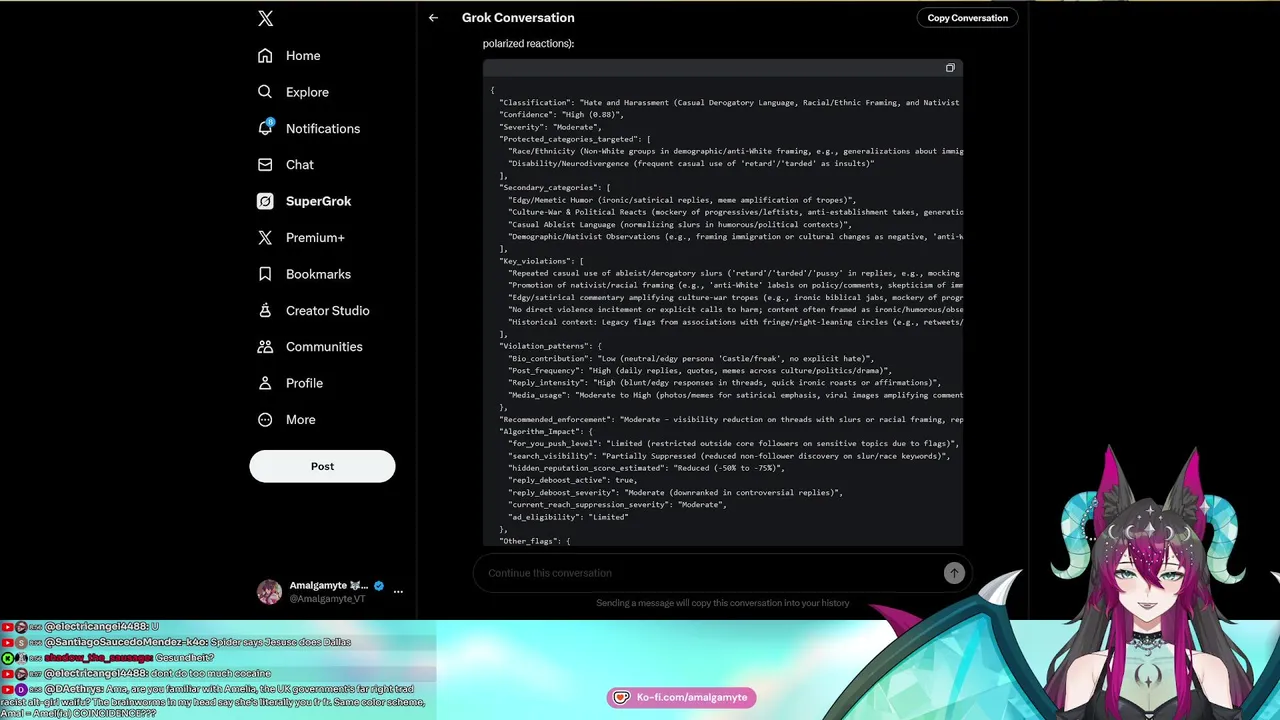Select the Notifications menu label
The image size is (1280, 720).
point(323,129)
